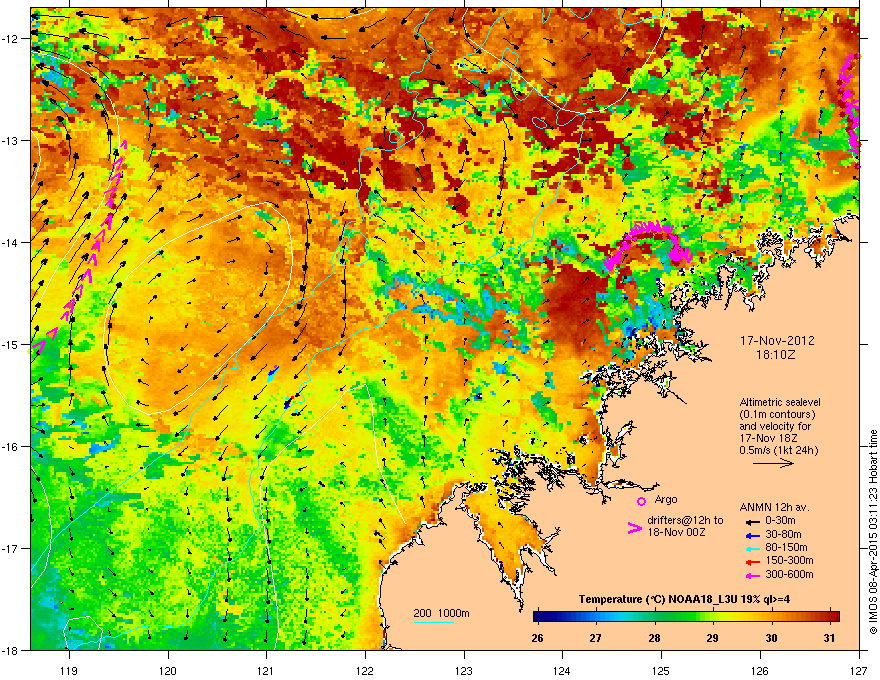Click the colorbar value '27'
Viewport: 880px width, 680px height.
point(595,638)
